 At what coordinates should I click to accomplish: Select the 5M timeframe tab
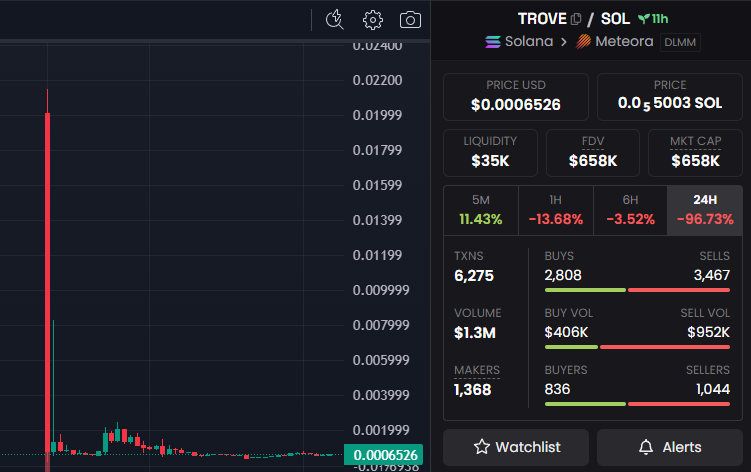(x=481, y=210)
